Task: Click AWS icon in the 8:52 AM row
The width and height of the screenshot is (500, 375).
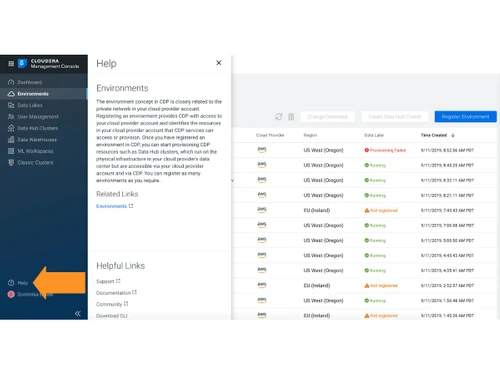Action: coord(262,150)
